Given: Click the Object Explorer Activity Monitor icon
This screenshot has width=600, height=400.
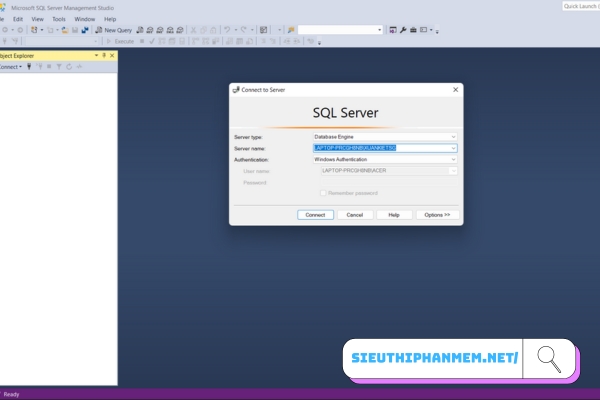Looking at the screenshot, I should point(79,67).
